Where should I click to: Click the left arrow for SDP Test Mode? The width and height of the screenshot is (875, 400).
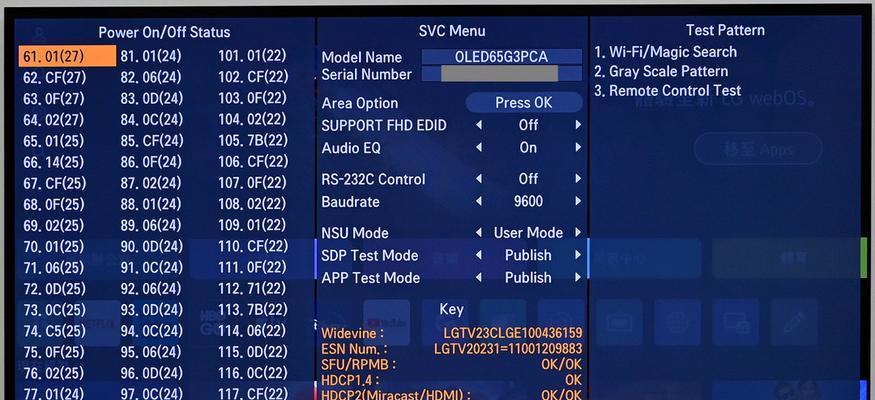(479, 255)
